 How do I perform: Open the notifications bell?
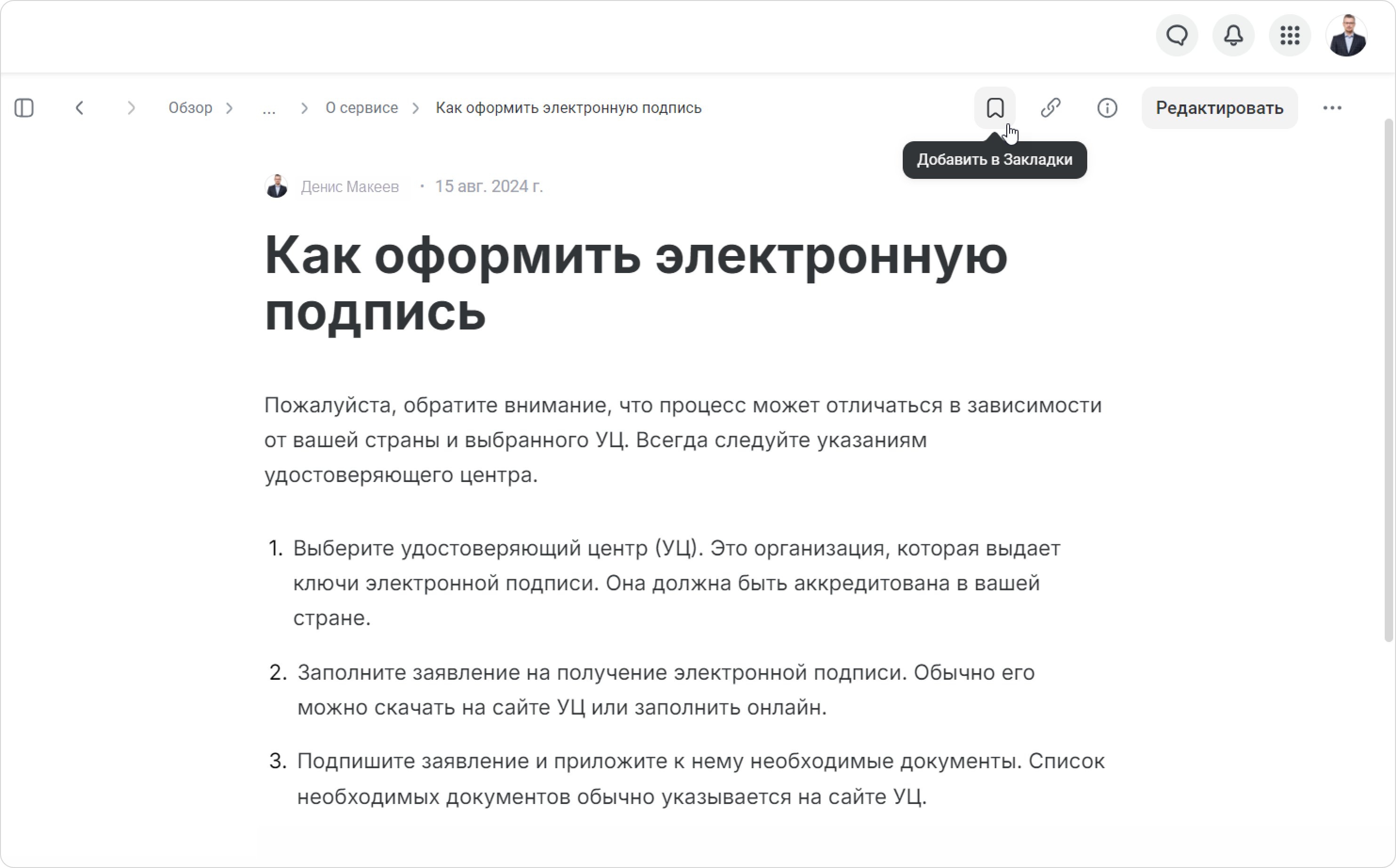[x=1233, y=36]
